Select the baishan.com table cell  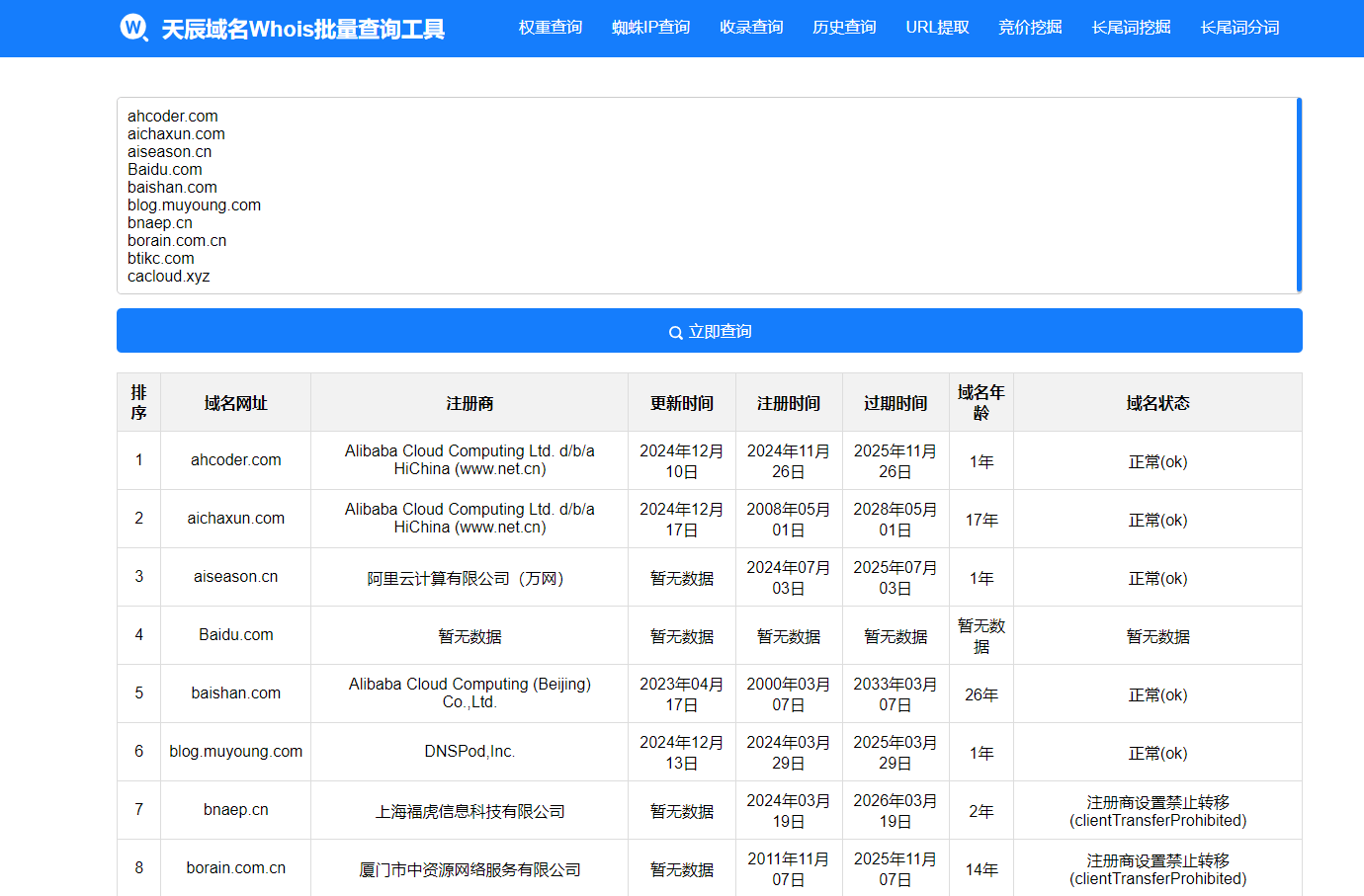coord(235,693)
